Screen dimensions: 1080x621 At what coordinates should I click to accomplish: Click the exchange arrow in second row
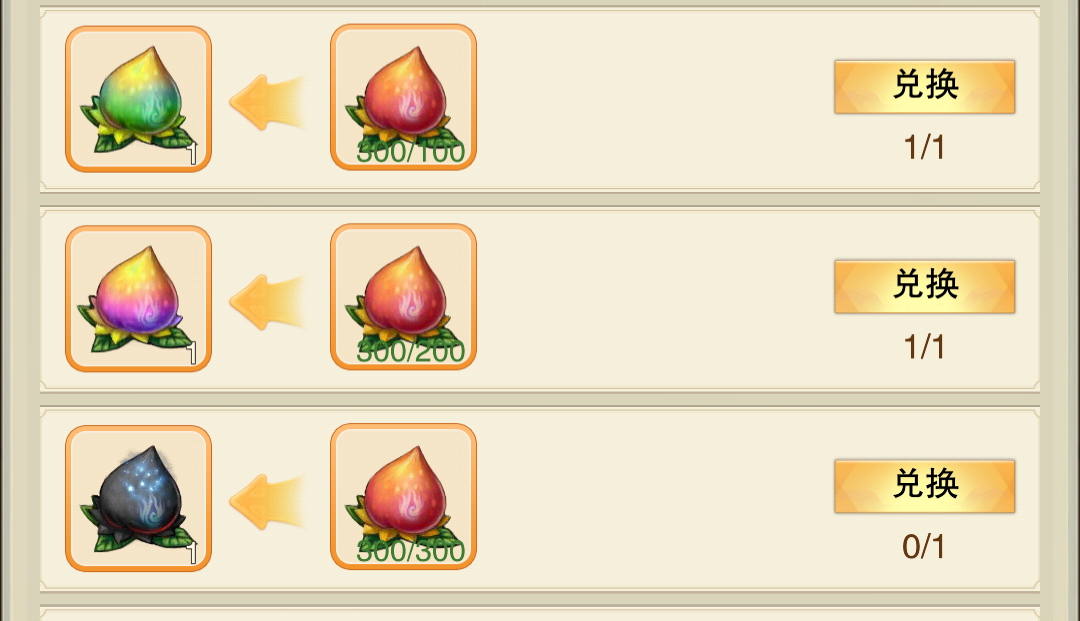coord(267,302)
